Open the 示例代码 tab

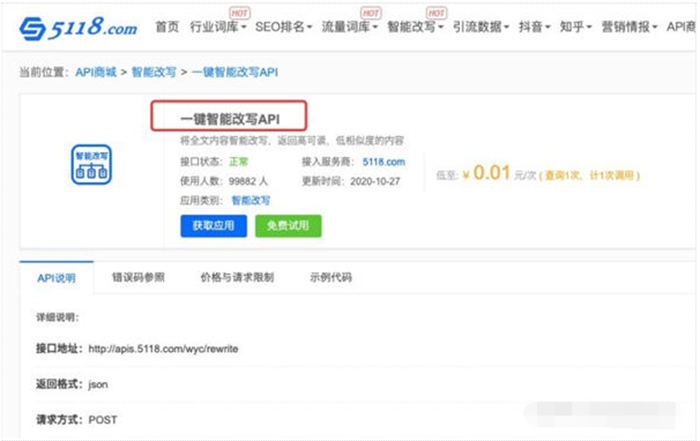pos(331,278)
